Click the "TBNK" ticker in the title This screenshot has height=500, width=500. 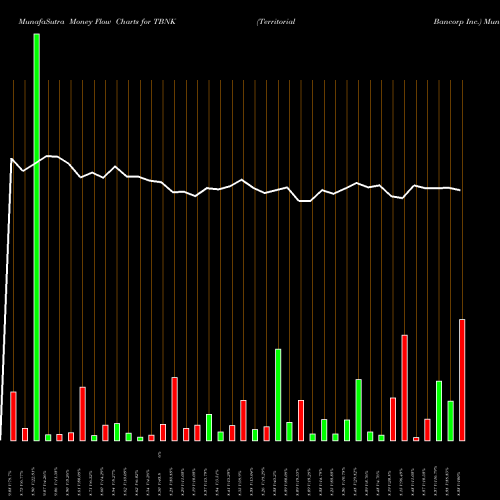tap(165, 22)
